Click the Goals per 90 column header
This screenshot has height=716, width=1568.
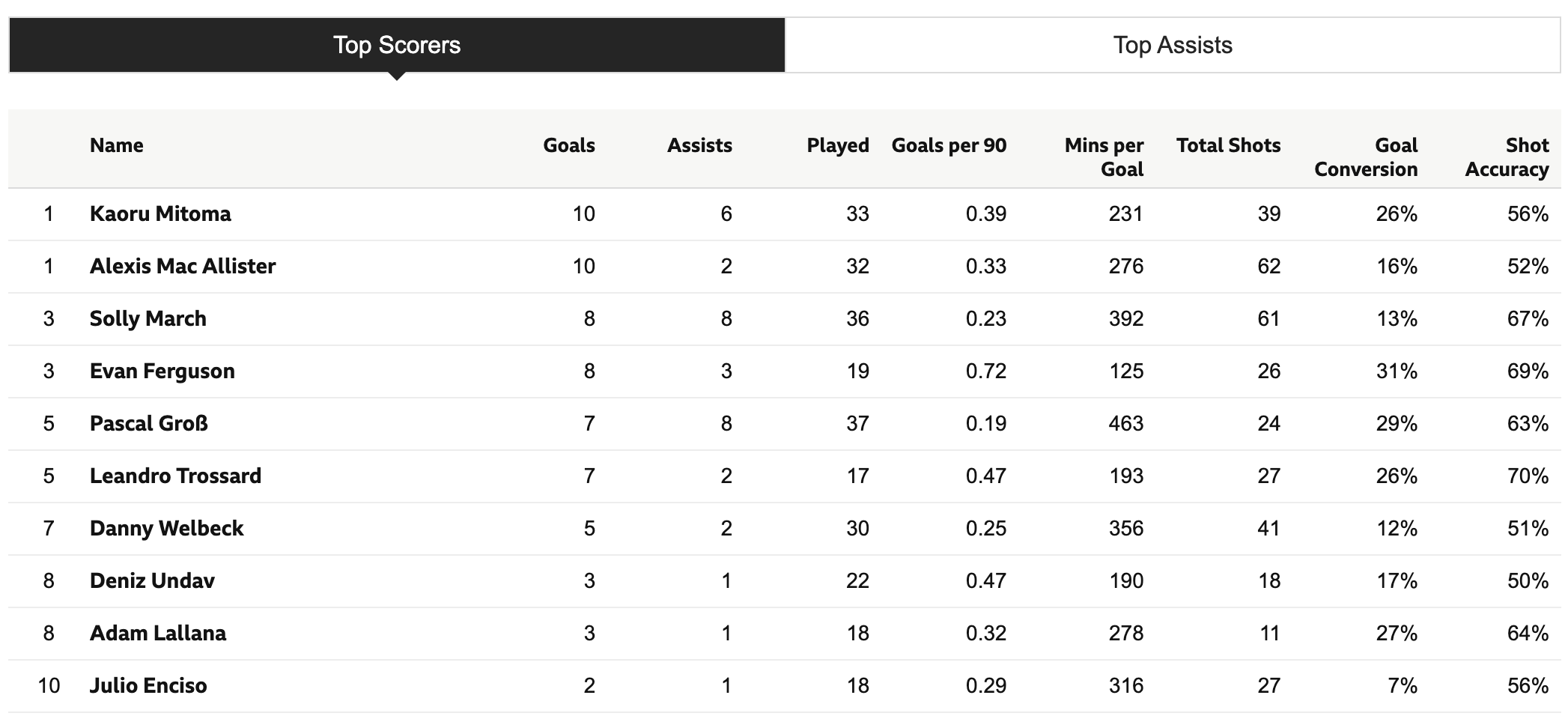point(949,145)
